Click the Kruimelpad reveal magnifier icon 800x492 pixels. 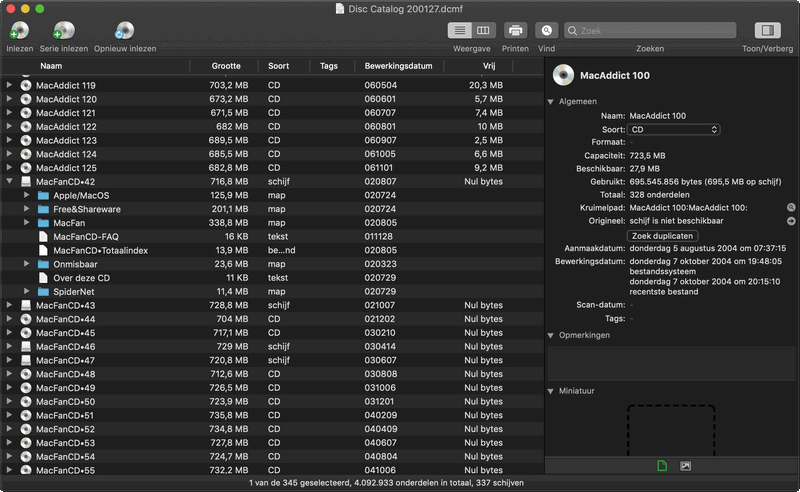click(791, 207)
